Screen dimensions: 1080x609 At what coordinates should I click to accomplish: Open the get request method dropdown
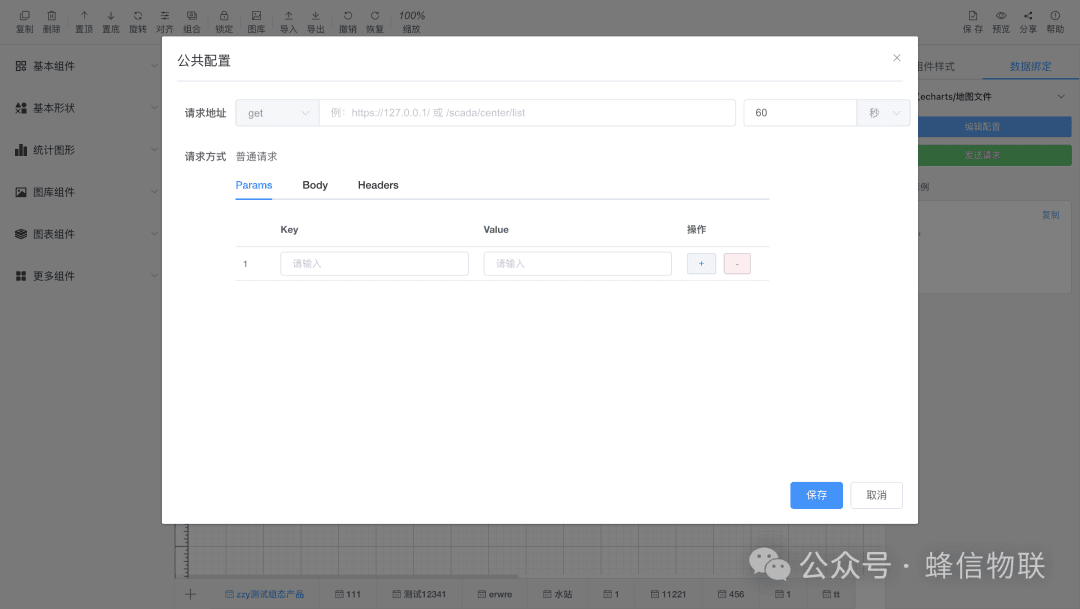(278, 113)
